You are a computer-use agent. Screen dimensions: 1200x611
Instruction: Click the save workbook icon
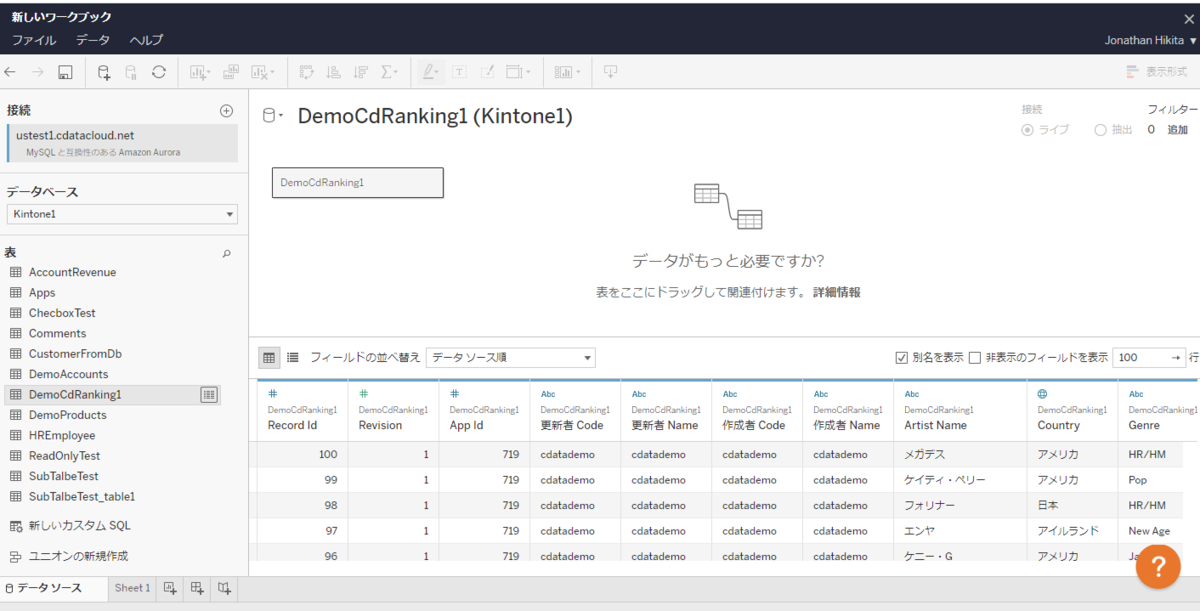pos(63,71)
